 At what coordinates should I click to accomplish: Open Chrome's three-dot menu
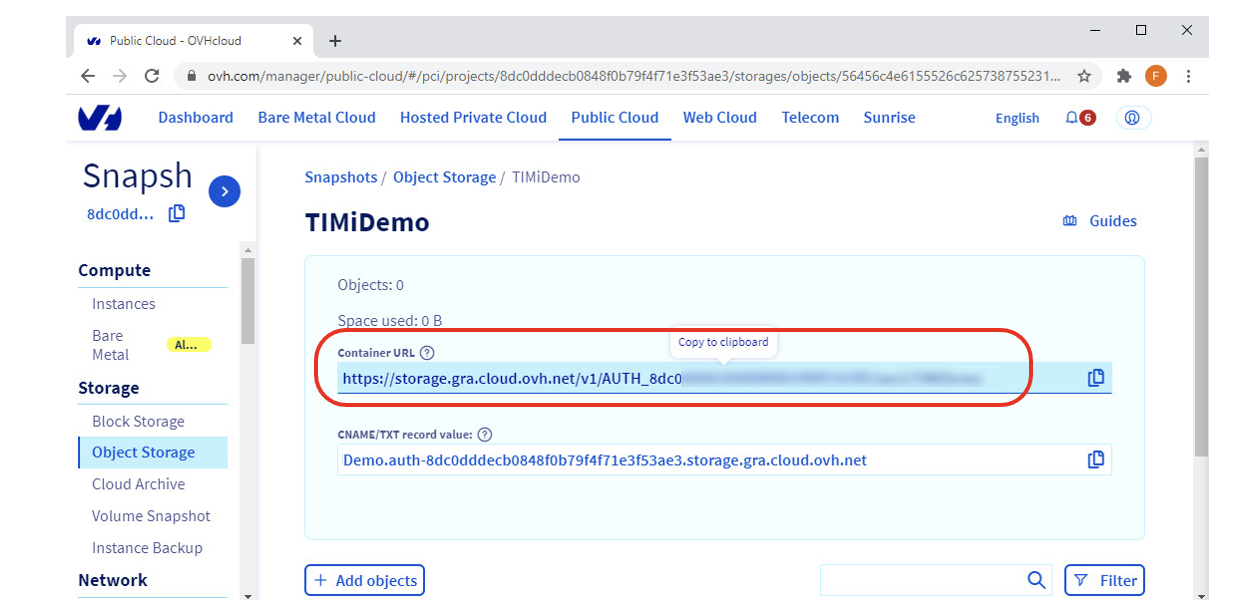coord(1188,76)
